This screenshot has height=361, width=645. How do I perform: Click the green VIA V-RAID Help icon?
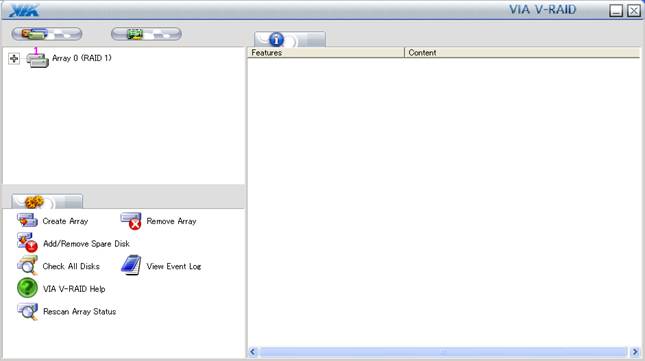point(27,287)
